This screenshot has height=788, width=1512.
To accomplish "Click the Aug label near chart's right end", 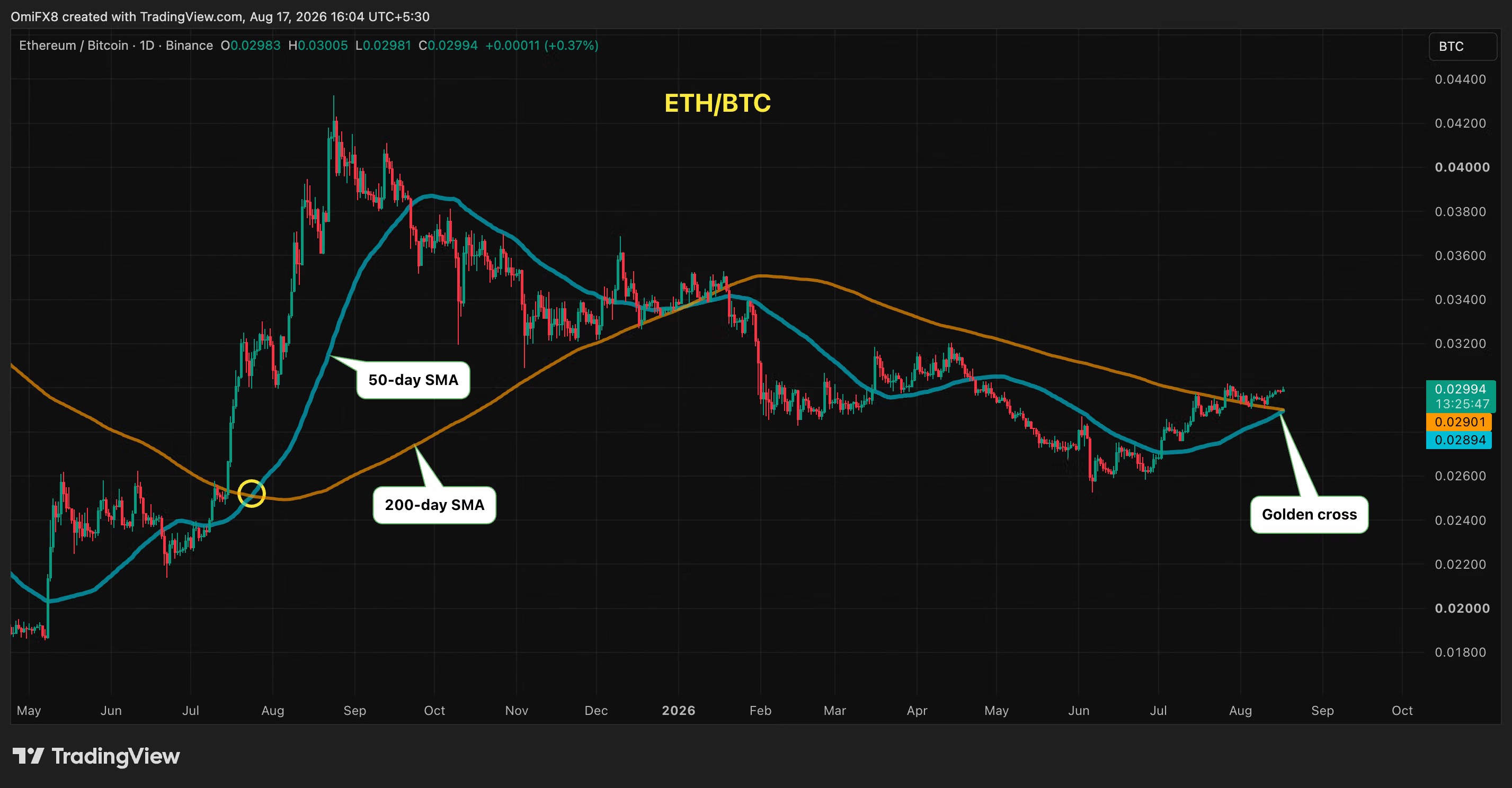I will pyautogui.click(x=1240, y=711).
